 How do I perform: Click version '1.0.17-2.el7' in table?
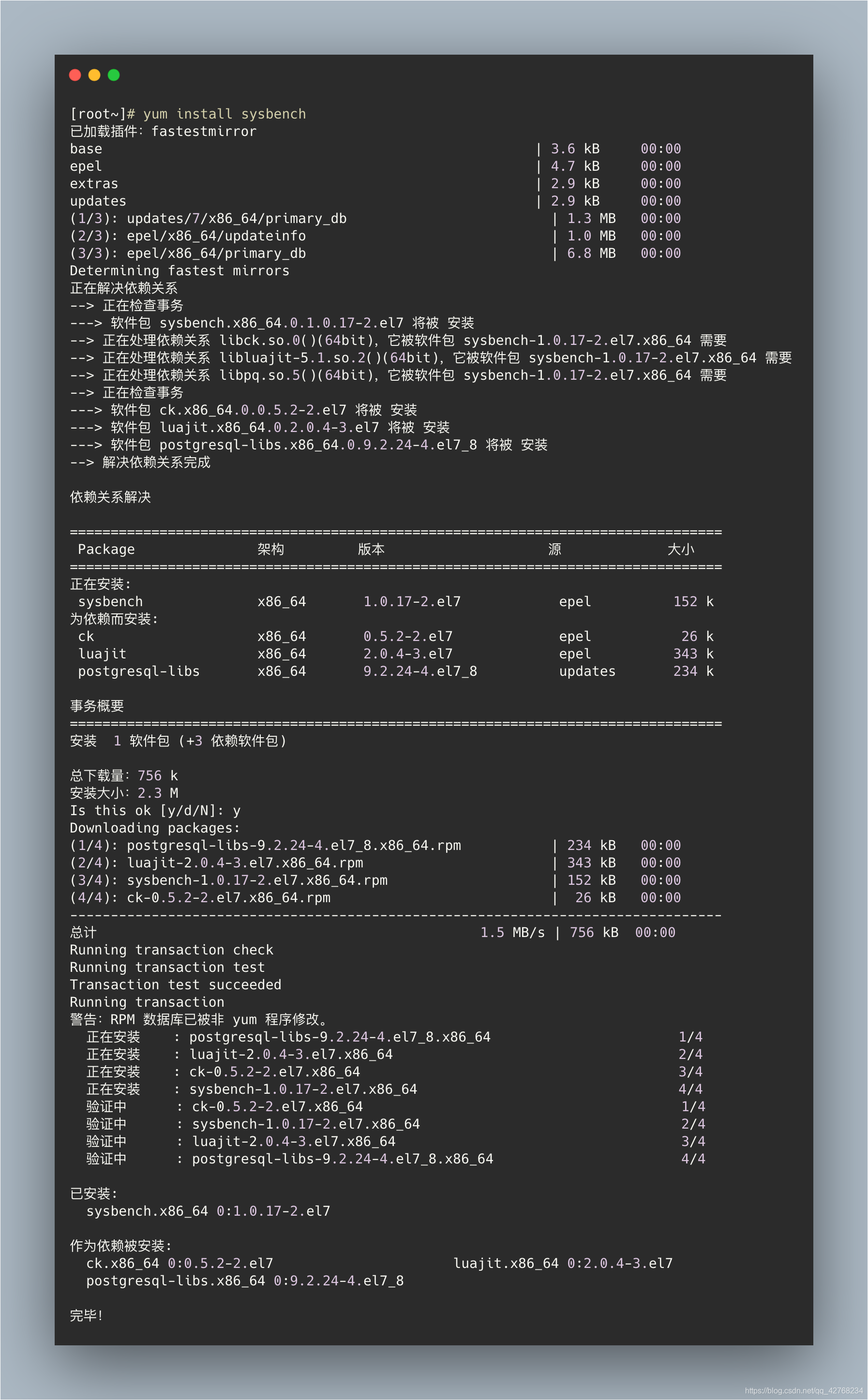tap(412, 602)
